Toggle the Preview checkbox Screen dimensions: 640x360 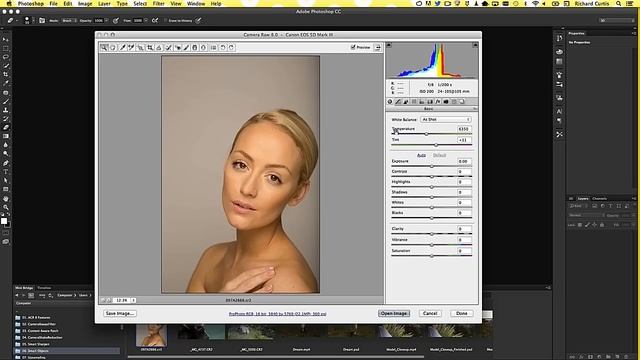pos(353,47)
